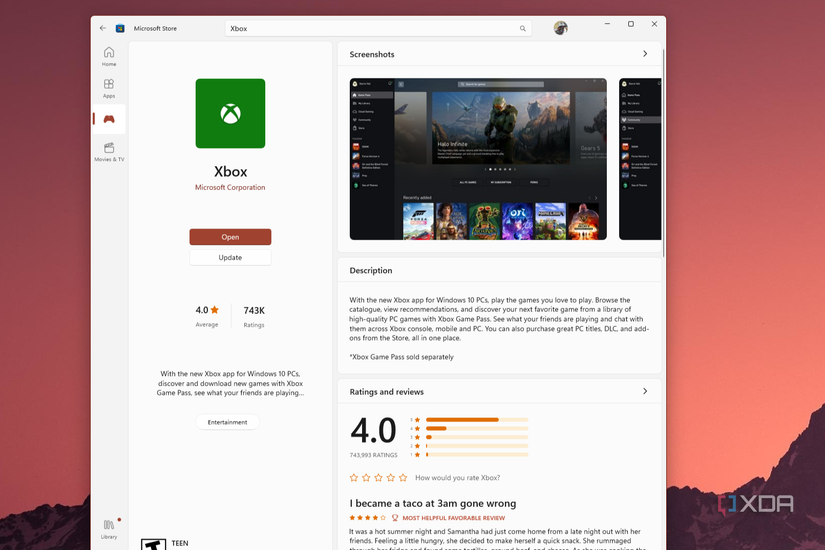Click 'I became a taco at 3am gone wrong'

click(x=432, y=503)
